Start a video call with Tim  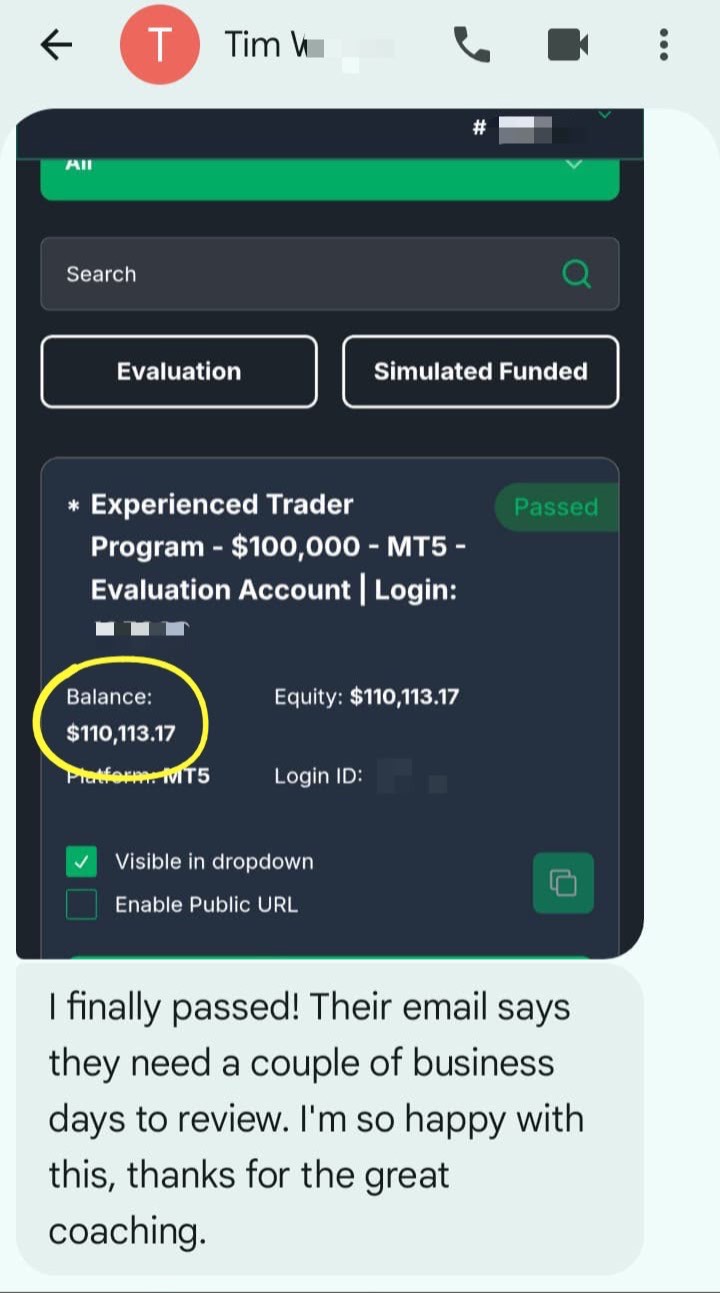click(x=568, y=45)
